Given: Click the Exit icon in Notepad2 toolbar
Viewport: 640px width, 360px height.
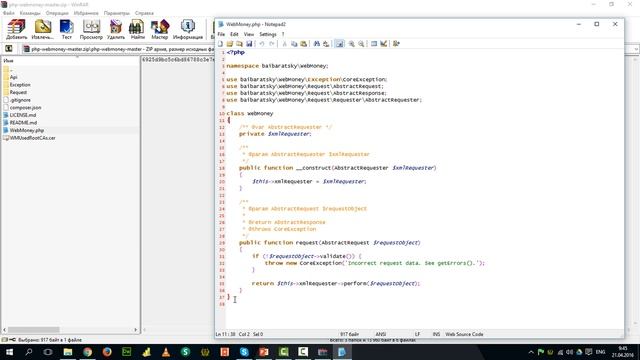Looking at the screenshot, I should [x=396, y=44].
